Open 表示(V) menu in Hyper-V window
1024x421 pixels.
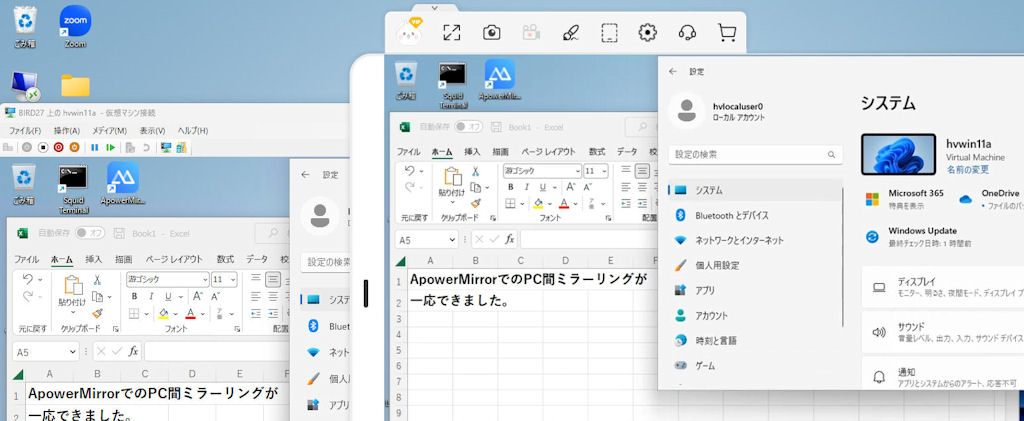152,131
